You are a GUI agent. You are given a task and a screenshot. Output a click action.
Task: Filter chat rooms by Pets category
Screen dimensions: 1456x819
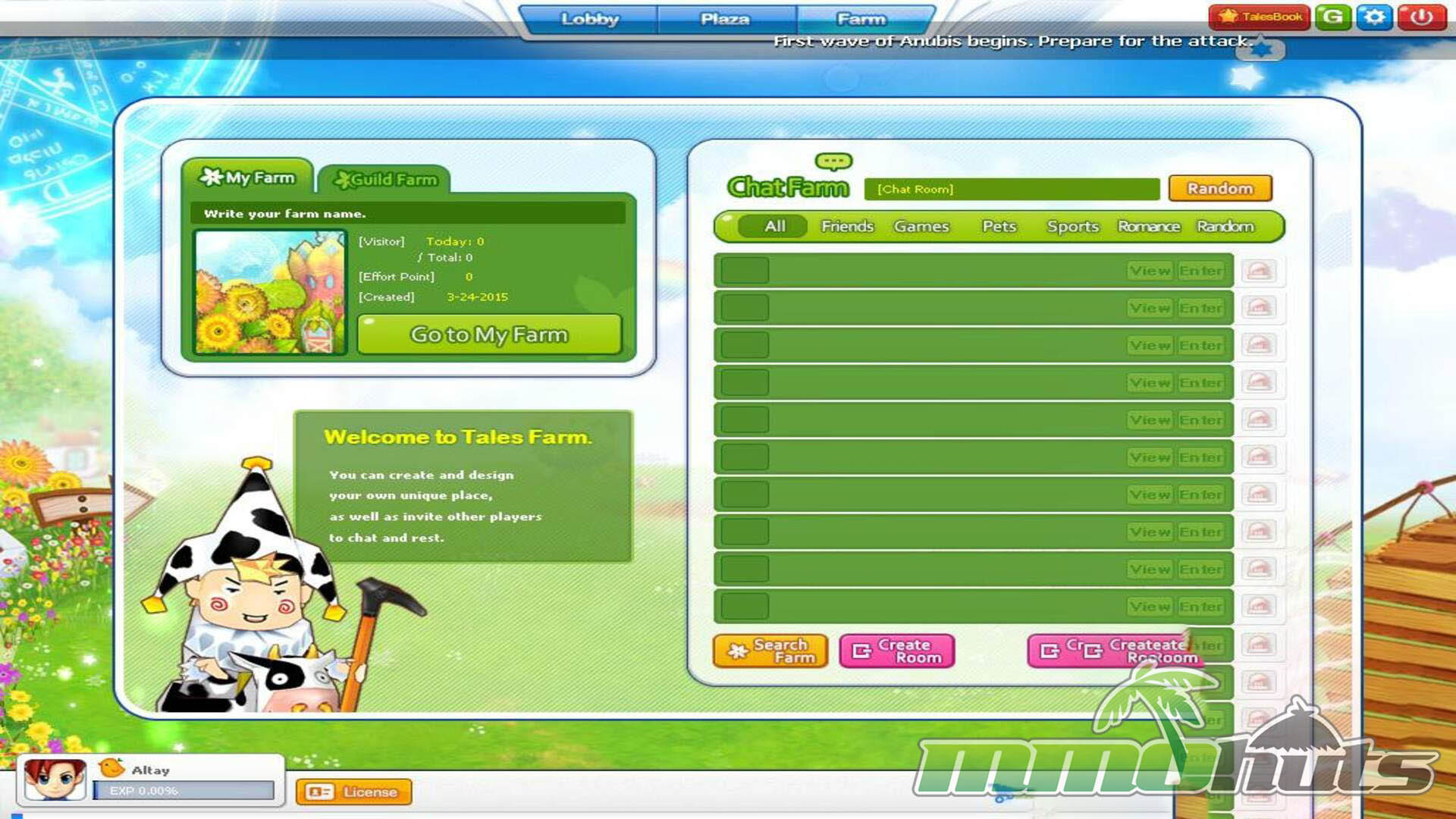(x=998, y=227)
